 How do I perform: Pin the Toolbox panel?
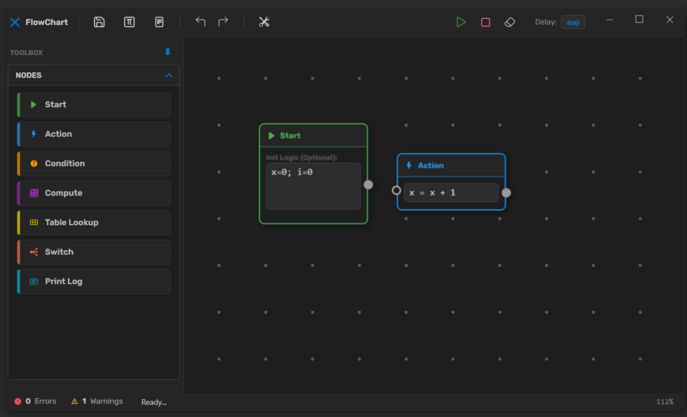tap(168, 52)
